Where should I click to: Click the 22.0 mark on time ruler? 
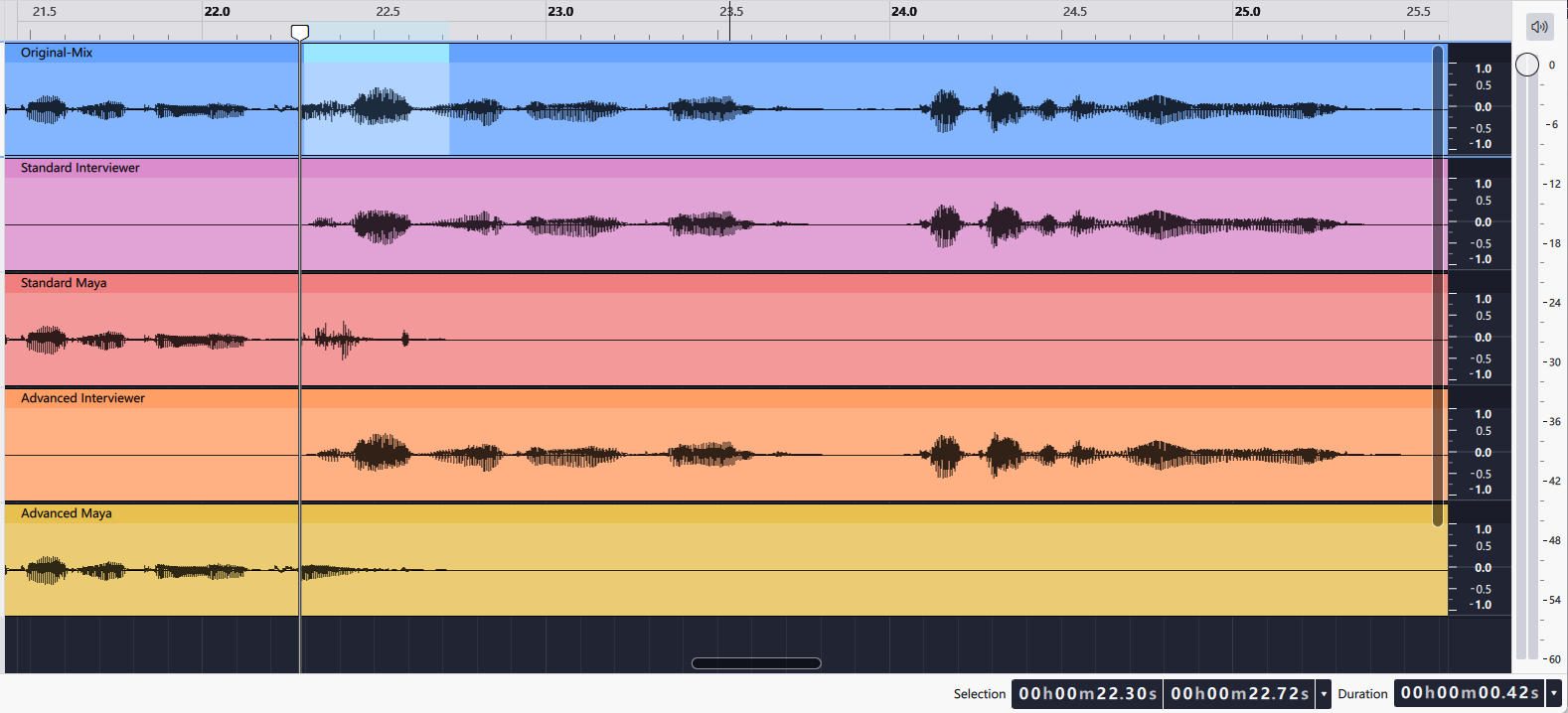coord(217,12)
